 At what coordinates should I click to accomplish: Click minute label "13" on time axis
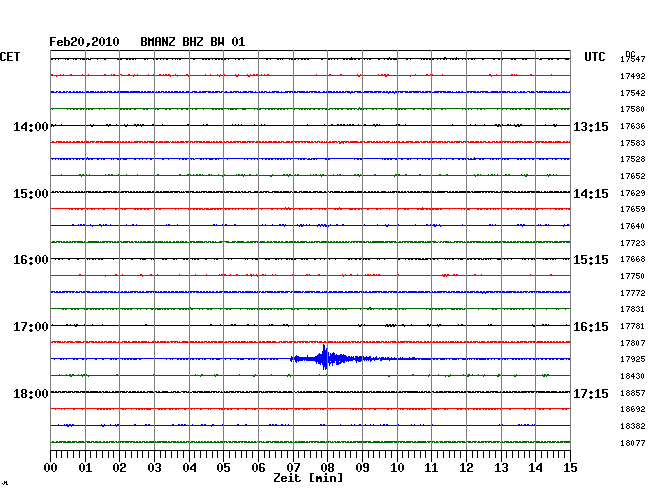[502, 468]
